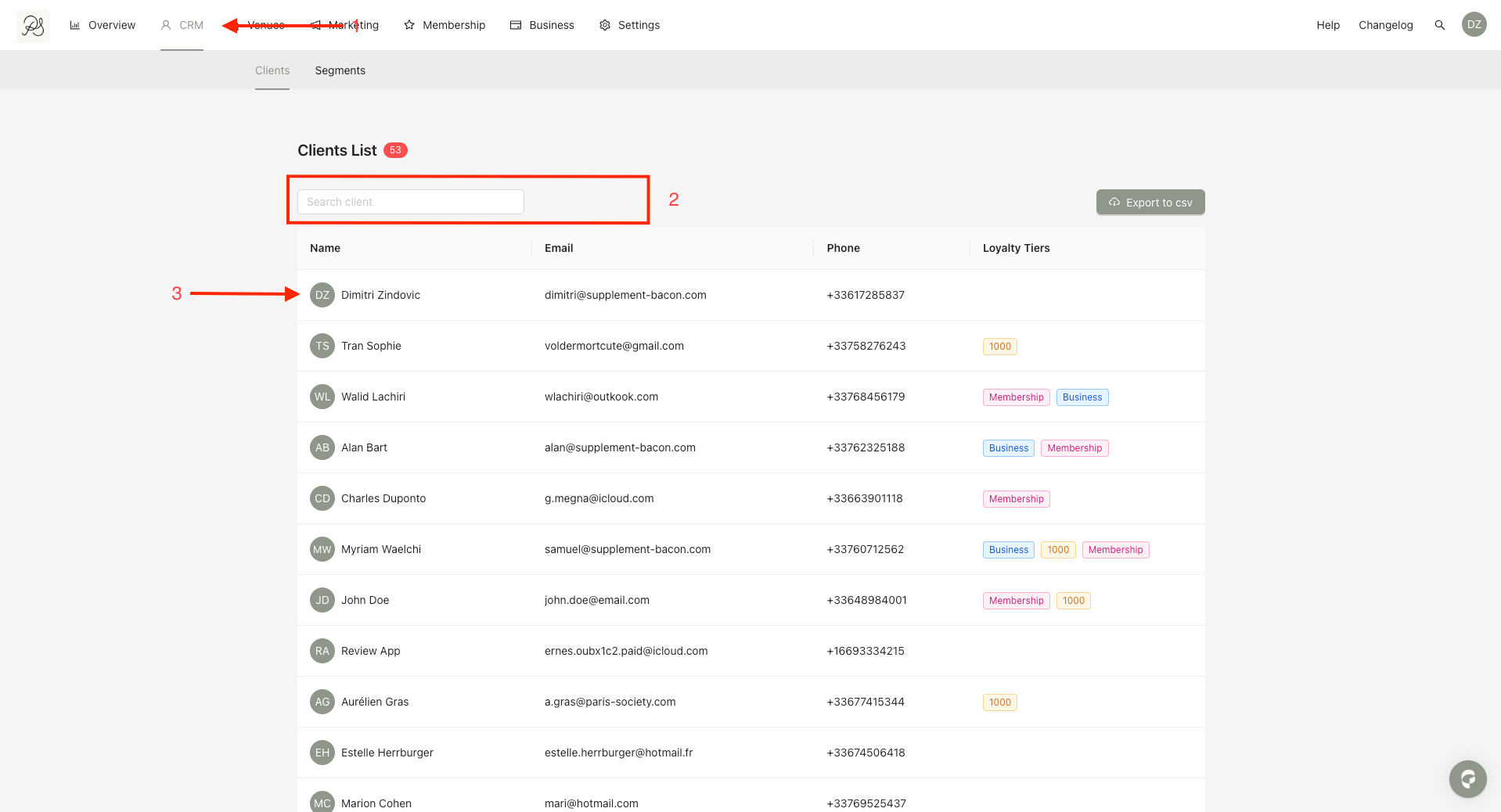View the Changelog
The height and width of the screenshot is (812, 1501).
tap(1386, 25)
